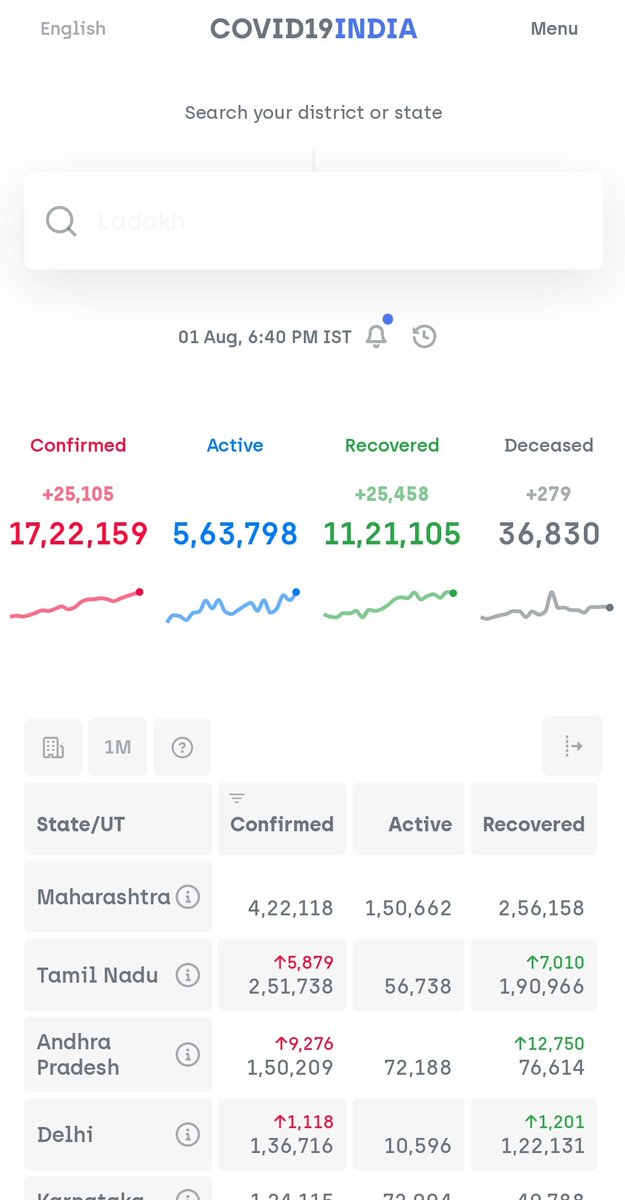Image resolution: width=625 pixels, height=1200 pixels.
Task: Open info icon for Tamil Nadu
Action: pos(187,975)
